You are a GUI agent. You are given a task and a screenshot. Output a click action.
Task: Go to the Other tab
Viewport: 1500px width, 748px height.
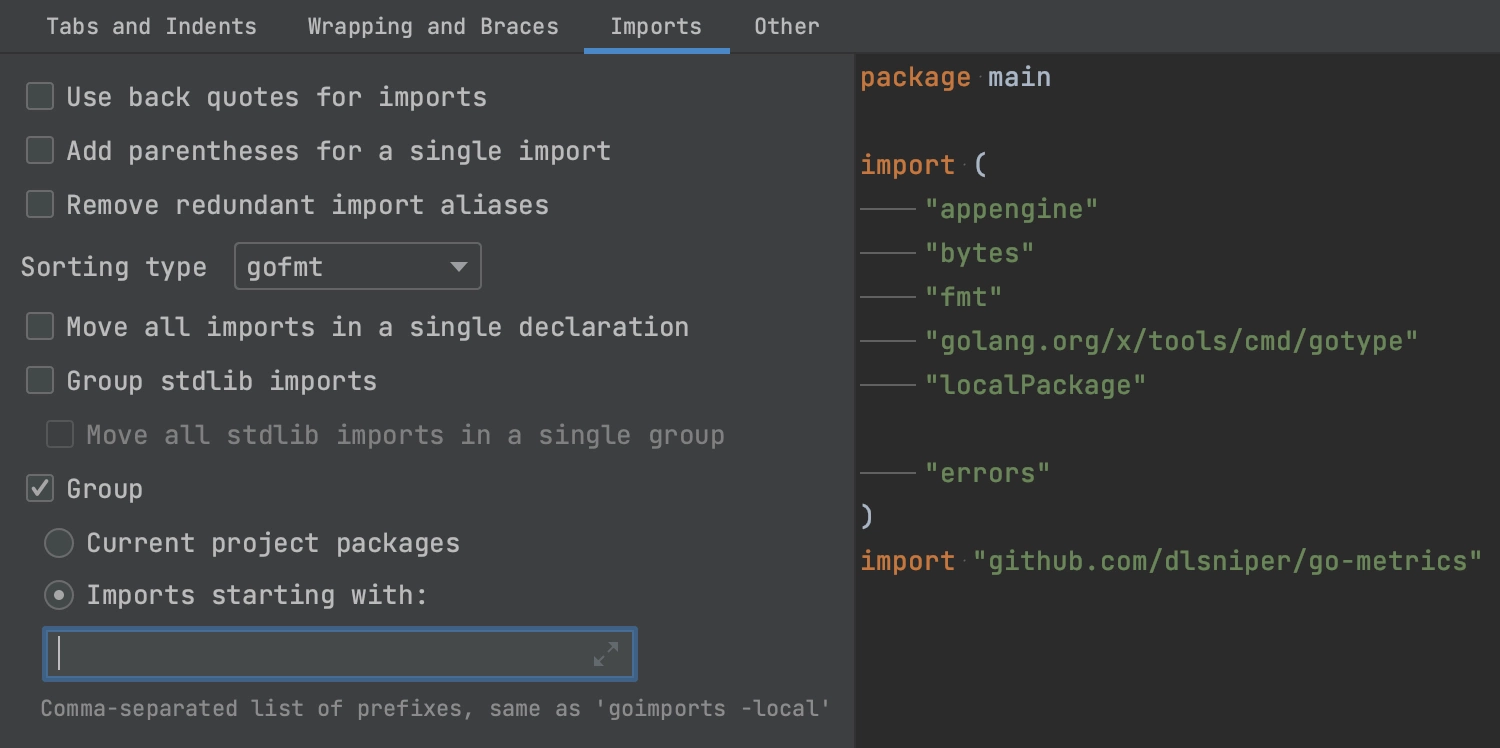[x=787, y=27]
